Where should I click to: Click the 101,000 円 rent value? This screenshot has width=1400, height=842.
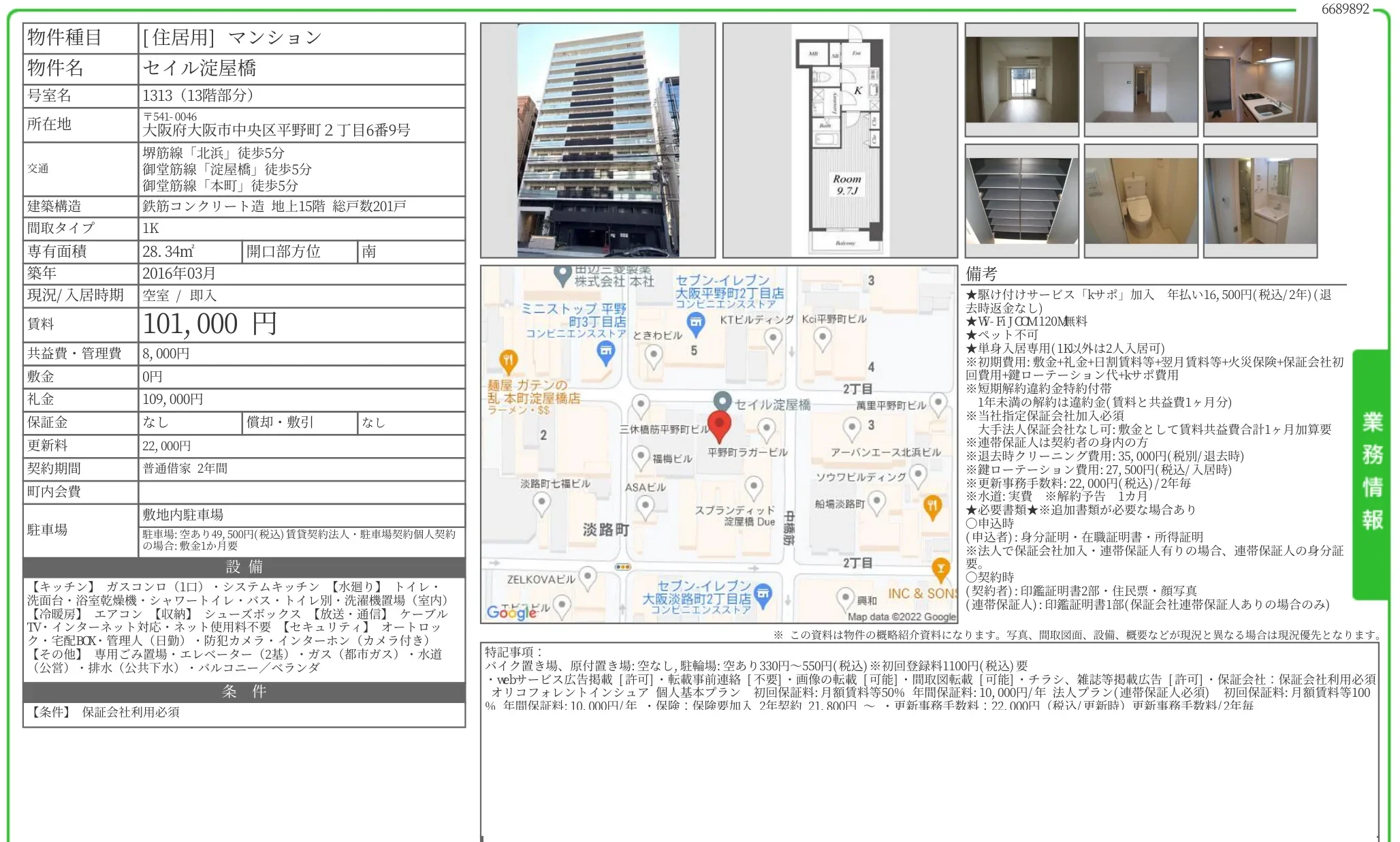[210, 324]
